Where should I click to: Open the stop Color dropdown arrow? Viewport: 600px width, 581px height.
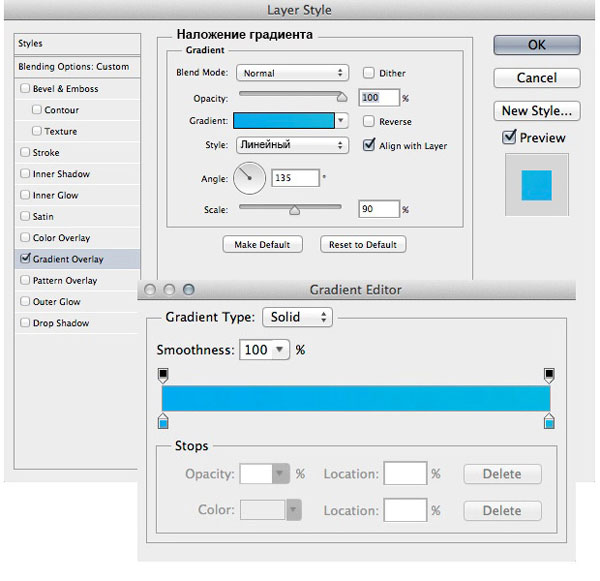coord(293,510)
